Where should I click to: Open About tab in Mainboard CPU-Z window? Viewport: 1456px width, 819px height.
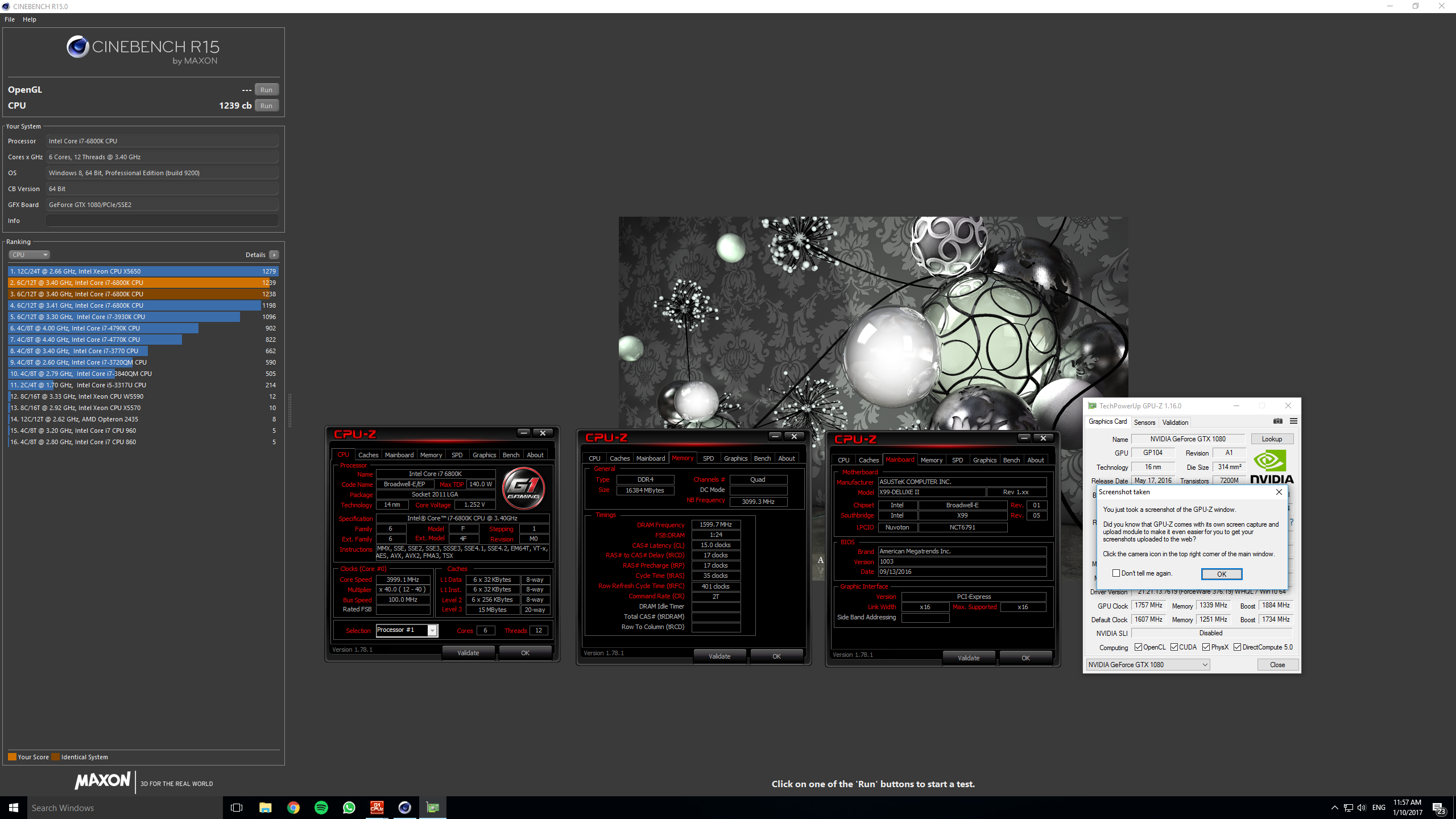pos(1035,460)
